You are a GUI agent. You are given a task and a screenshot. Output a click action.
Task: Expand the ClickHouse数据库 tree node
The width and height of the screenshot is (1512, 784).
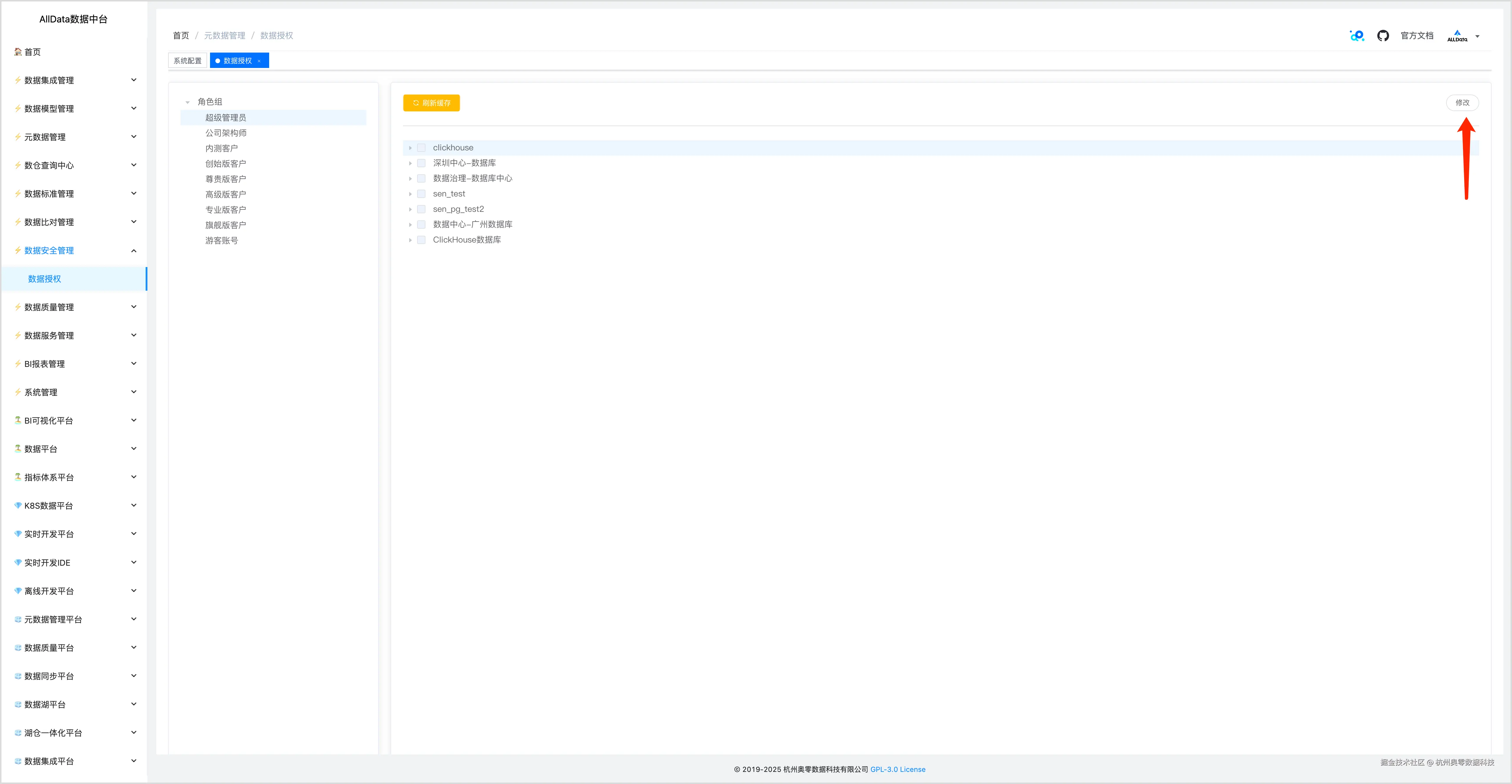pyautogui.click(x=410, y=240)
